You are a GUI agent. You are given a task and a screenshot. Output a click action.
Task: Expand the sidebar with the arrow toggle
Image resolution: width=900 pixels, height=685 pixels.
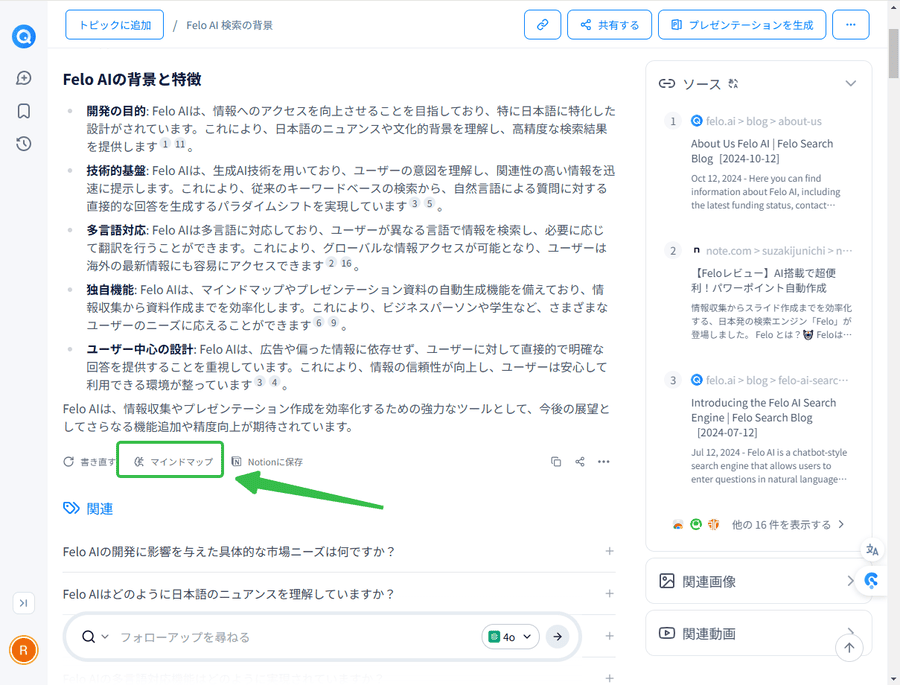tap(24, 603)
